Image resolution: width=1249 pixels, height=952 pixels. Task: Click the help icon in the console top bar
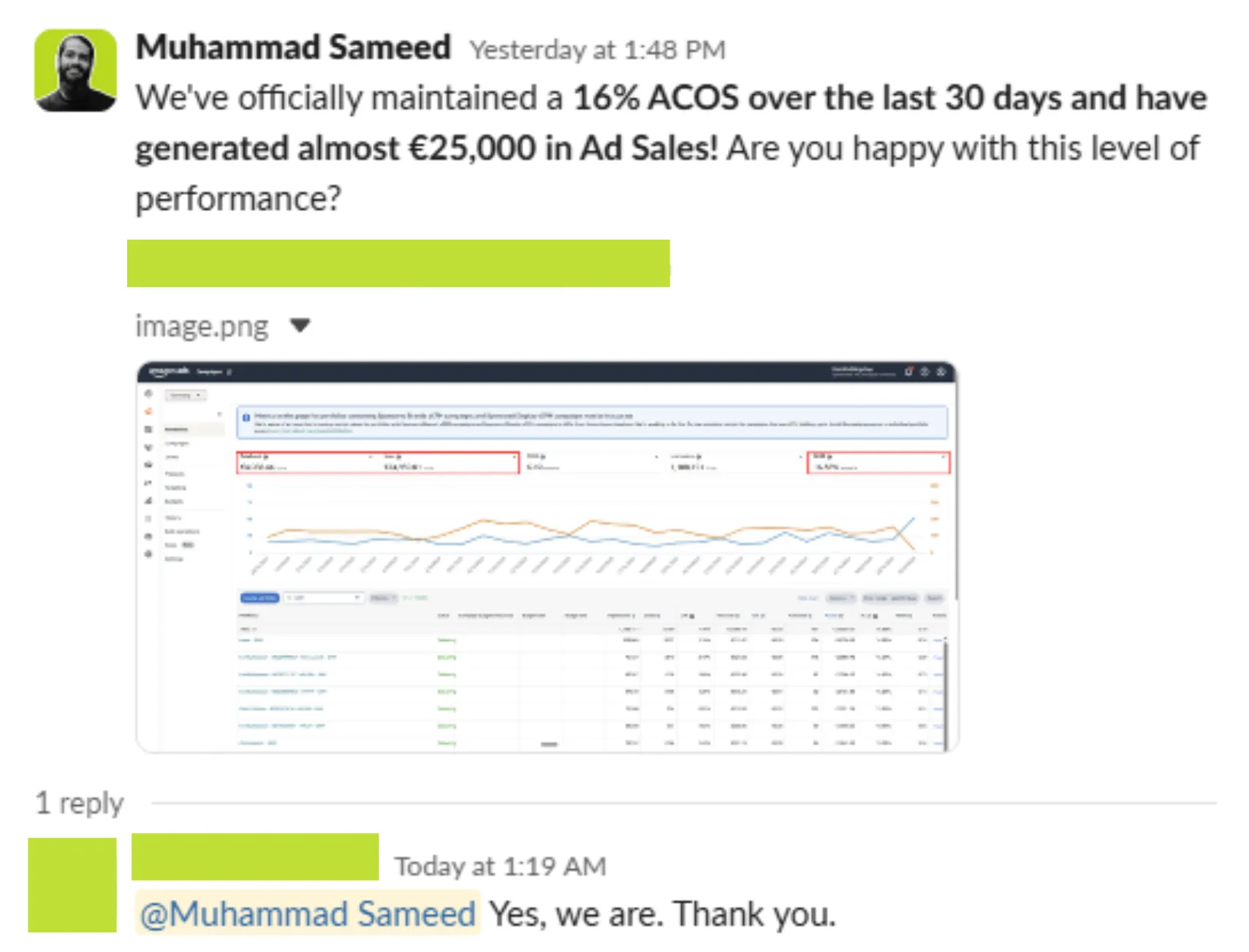pos(925,371)
